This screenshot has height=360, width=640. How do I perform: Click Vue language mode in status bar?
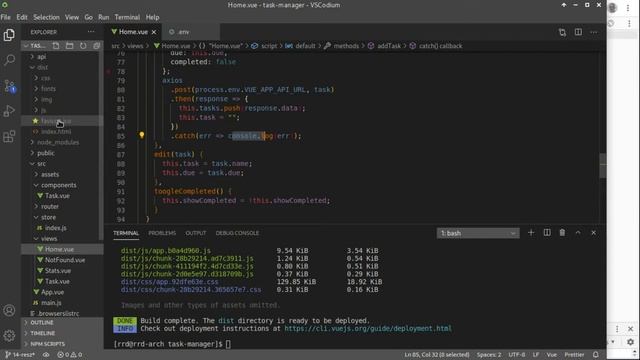[551, 355]
